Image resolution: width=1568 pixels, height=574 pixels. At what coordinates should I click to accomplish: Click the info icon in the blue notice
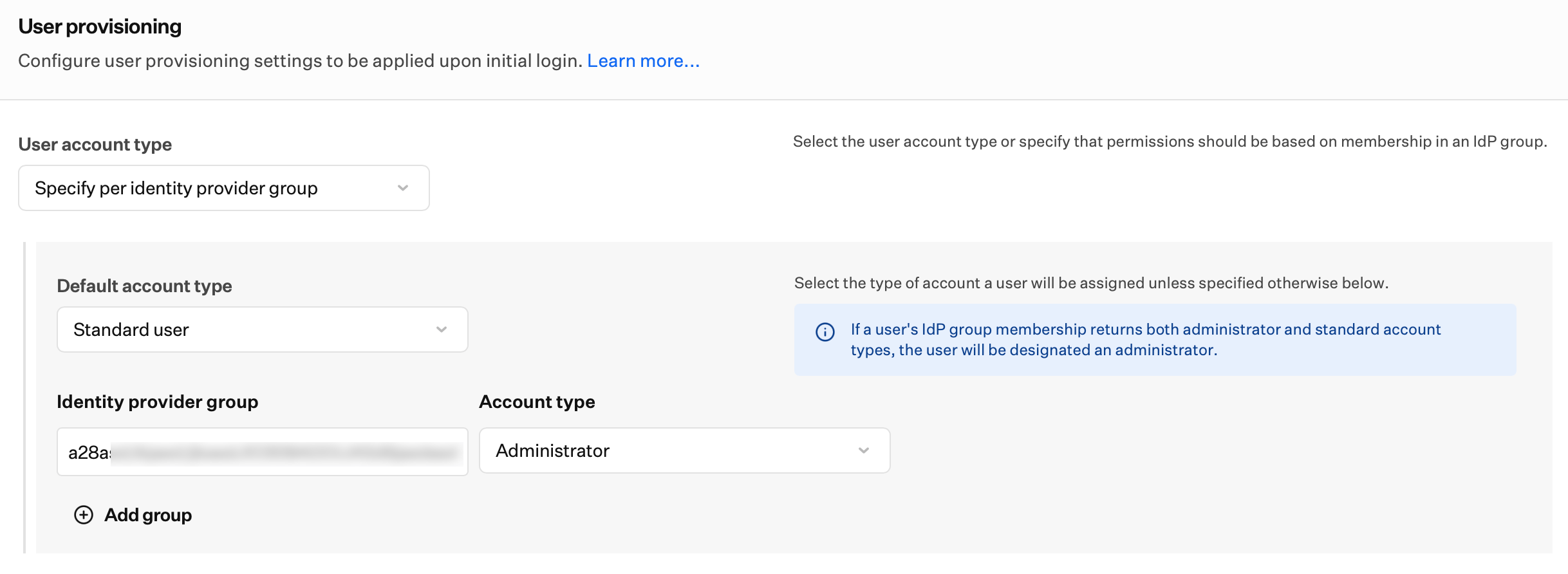pos(825,331)
